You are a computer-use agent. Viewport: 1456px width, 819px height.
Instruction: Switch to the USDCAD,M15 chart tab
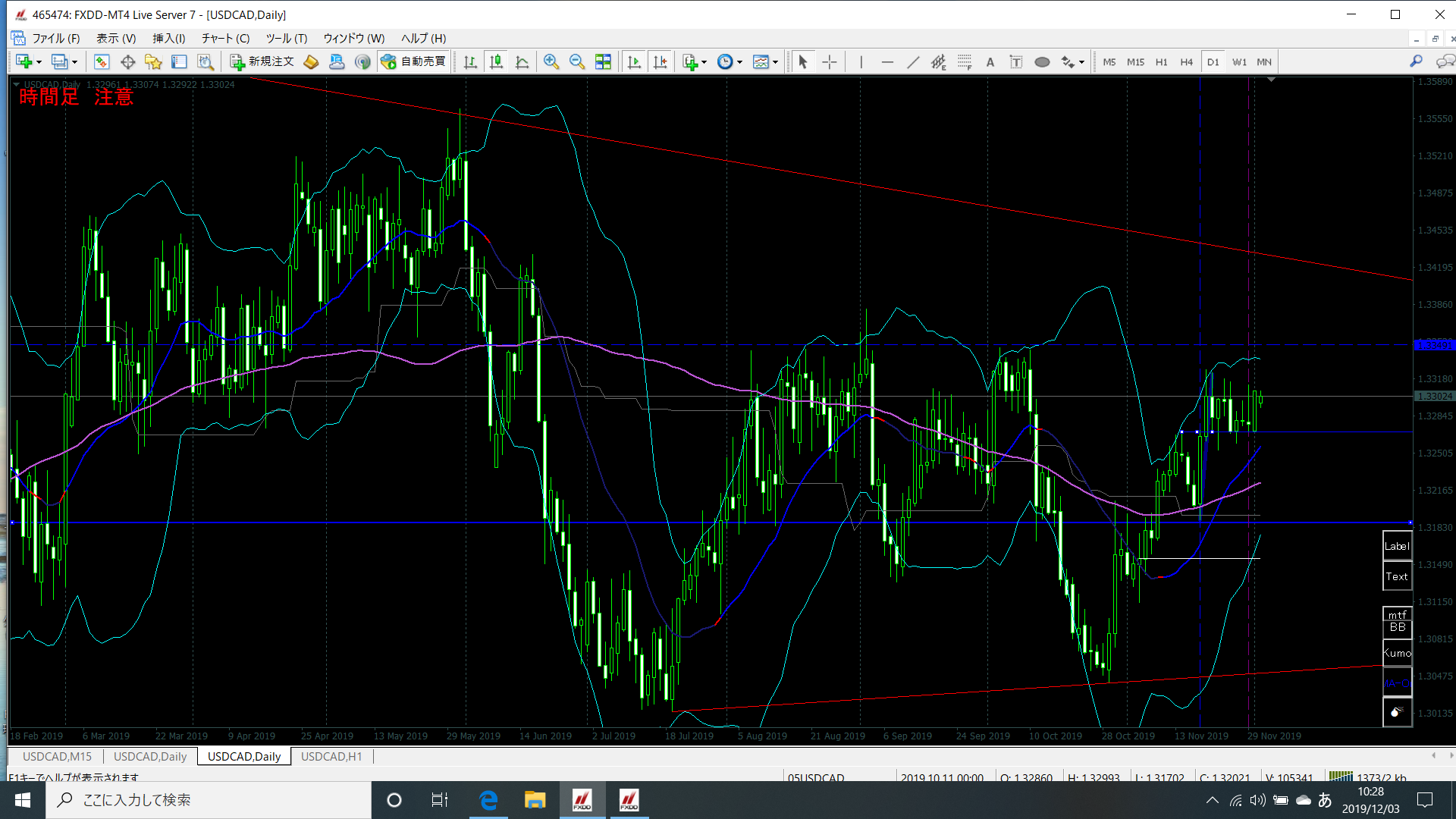click(57, 756)
